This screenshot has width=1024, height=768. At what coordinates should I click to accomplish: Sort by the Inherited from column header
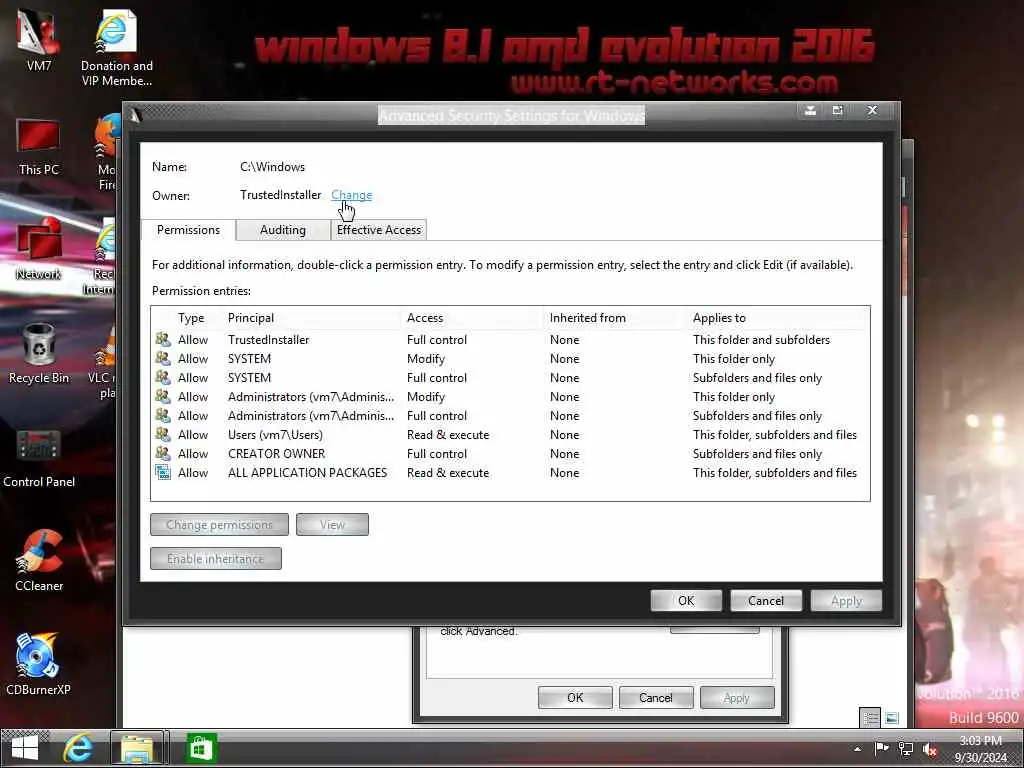point(587,318)
